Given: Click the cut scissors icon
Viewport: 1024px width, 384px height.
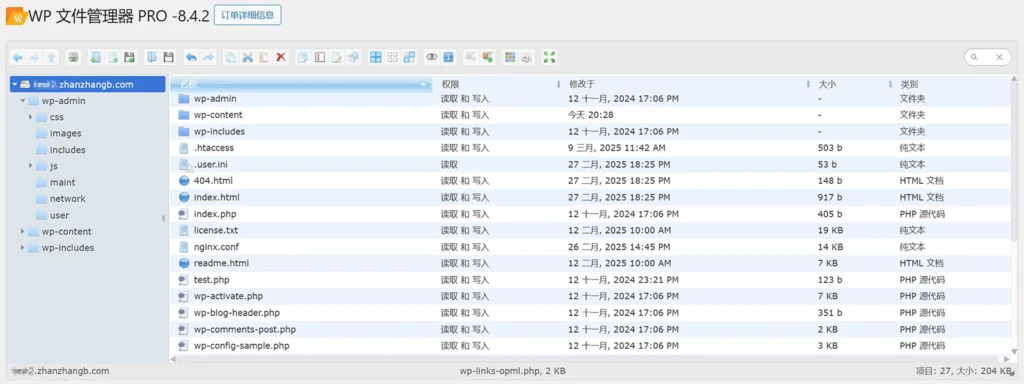Looking at the screenshot, I should [248, 57].
